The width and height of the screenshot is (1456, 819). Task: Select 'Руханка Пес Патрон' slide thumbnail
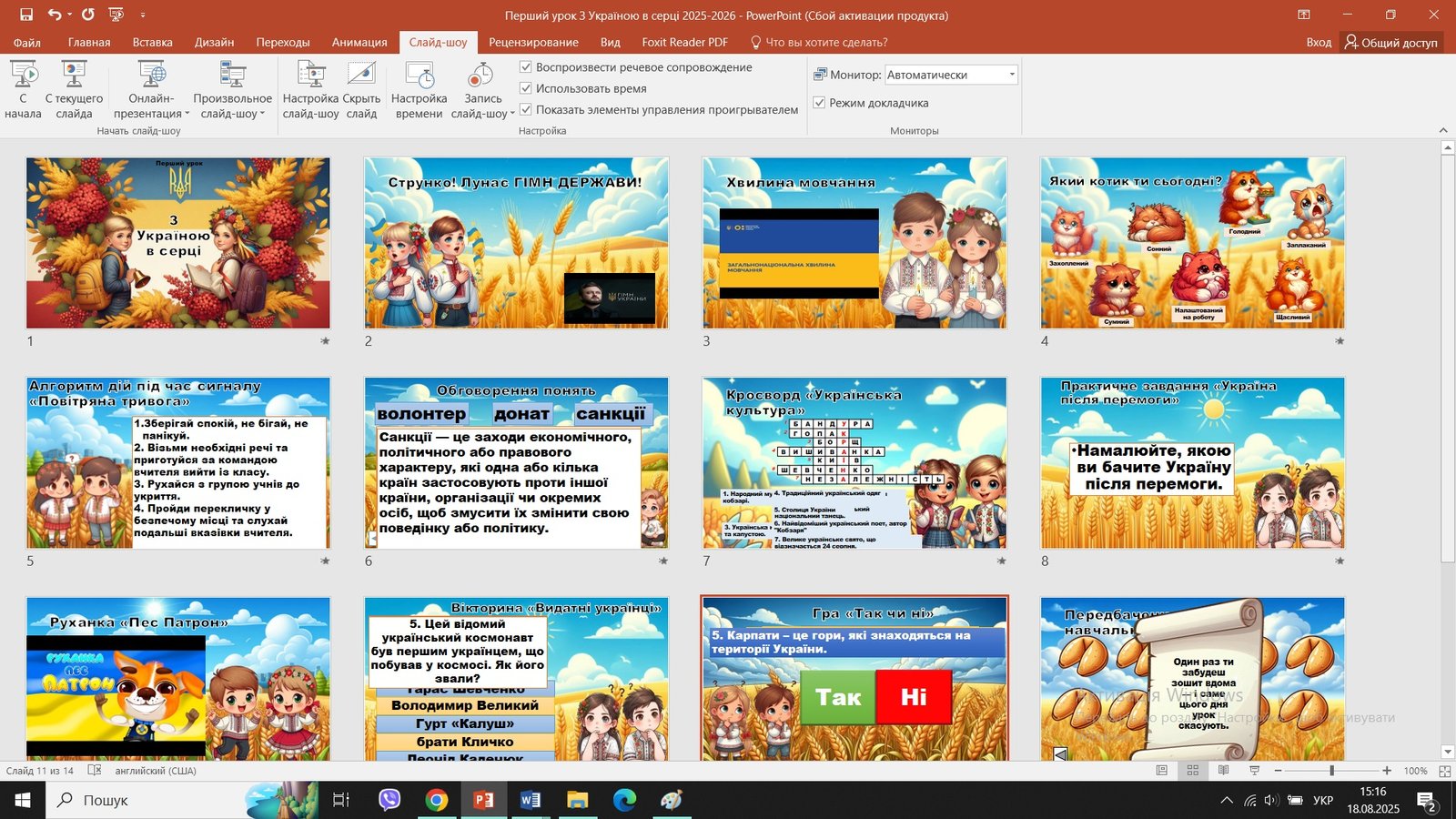click(178, 679)
